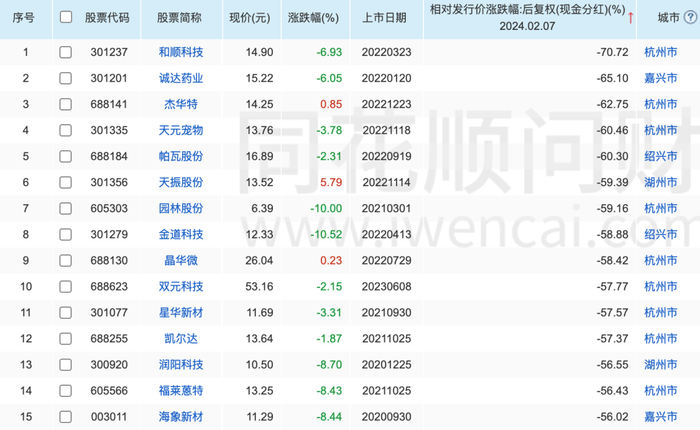This screenshot has width=700, height=430.
Task: Sort by the 上市日期 column header
Action: point(384,18)
